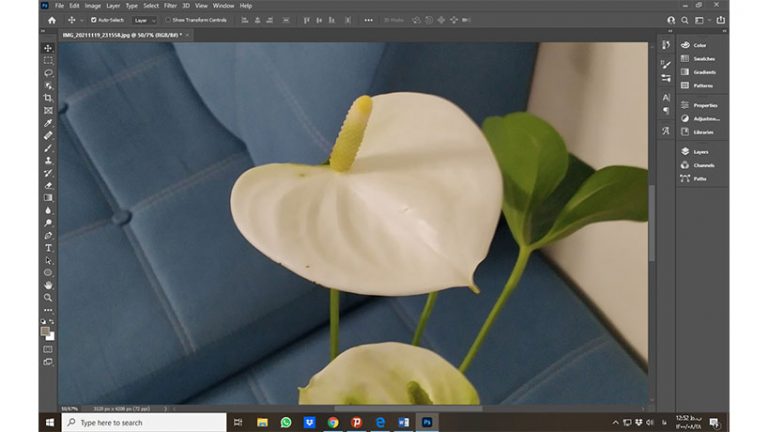Click the foreground color swatch
768x432 pixels.
coord(45,330)
